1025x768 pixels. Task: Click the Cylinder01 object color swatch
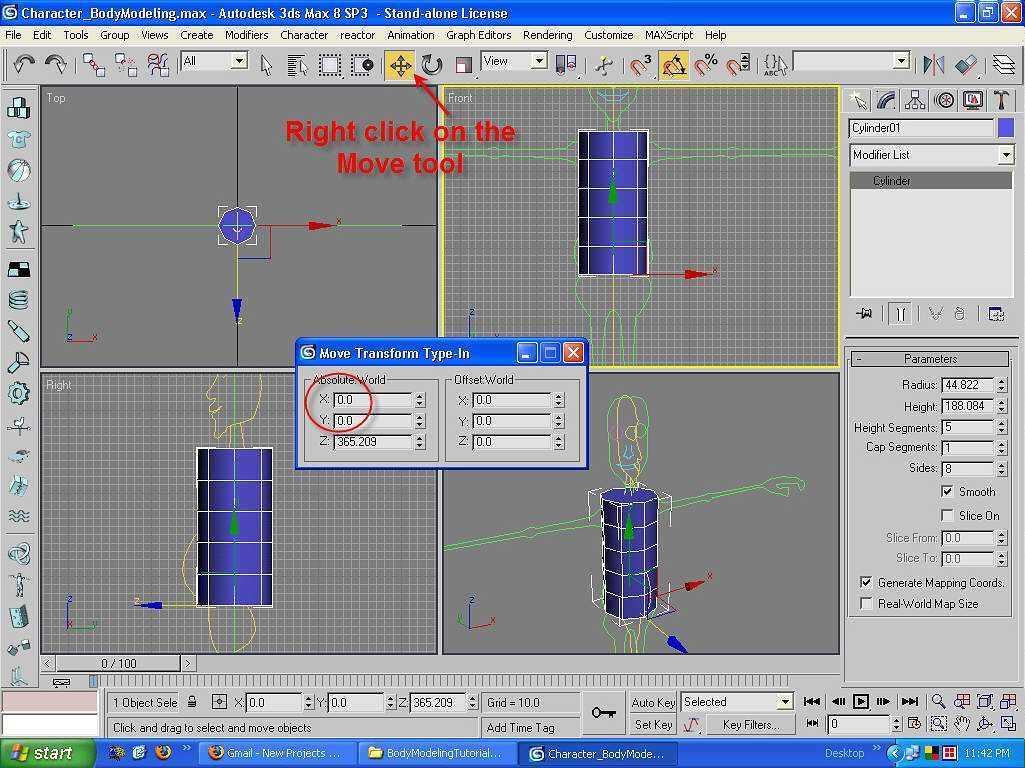pyautogui.click(x=1006, y=128)
